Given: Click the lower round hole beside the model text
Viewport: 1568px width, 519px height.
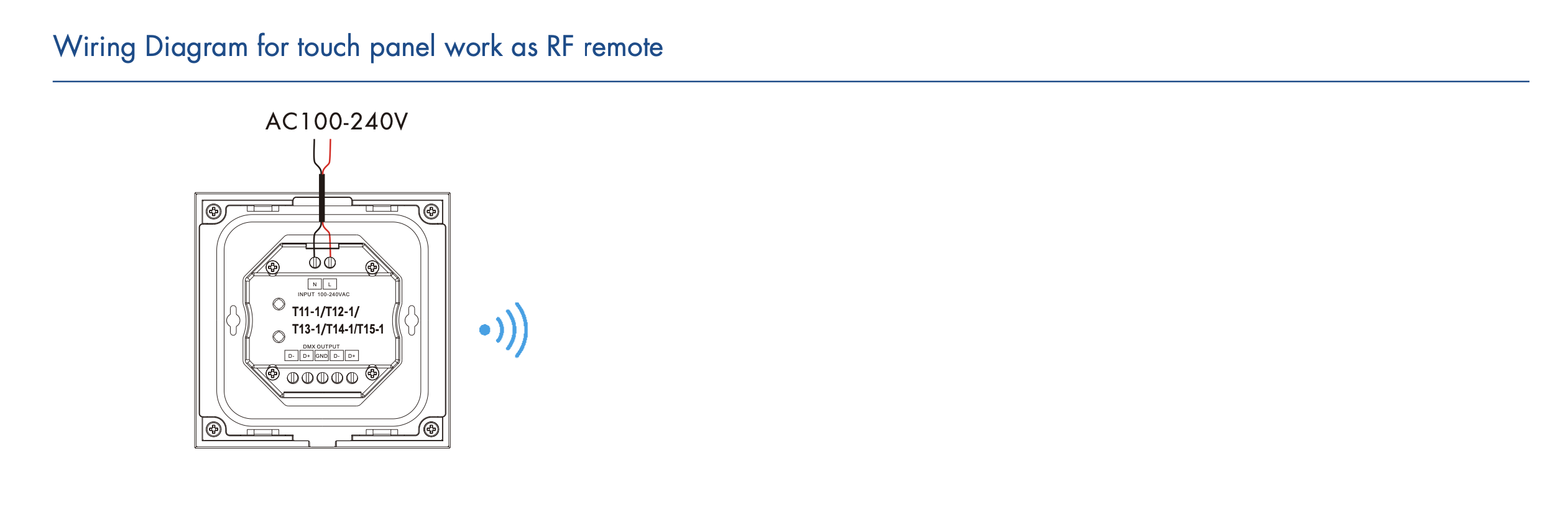Looking at the screenshot, I should tap(279, 337).
